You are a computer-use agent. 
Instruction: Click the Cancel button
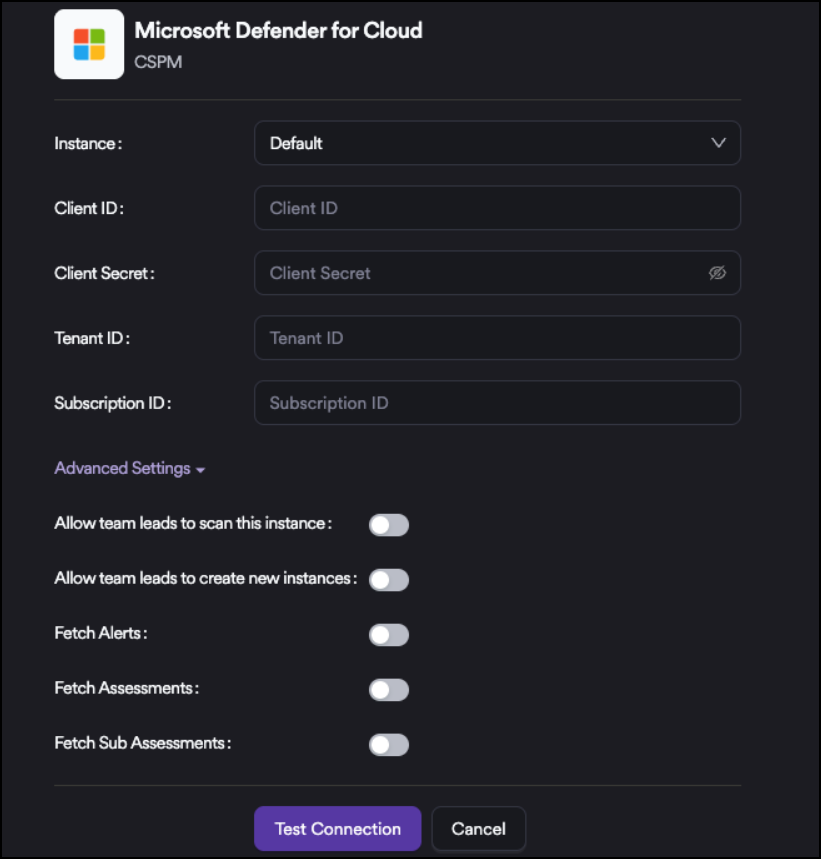pyautogui.click(x=478, y=828)
